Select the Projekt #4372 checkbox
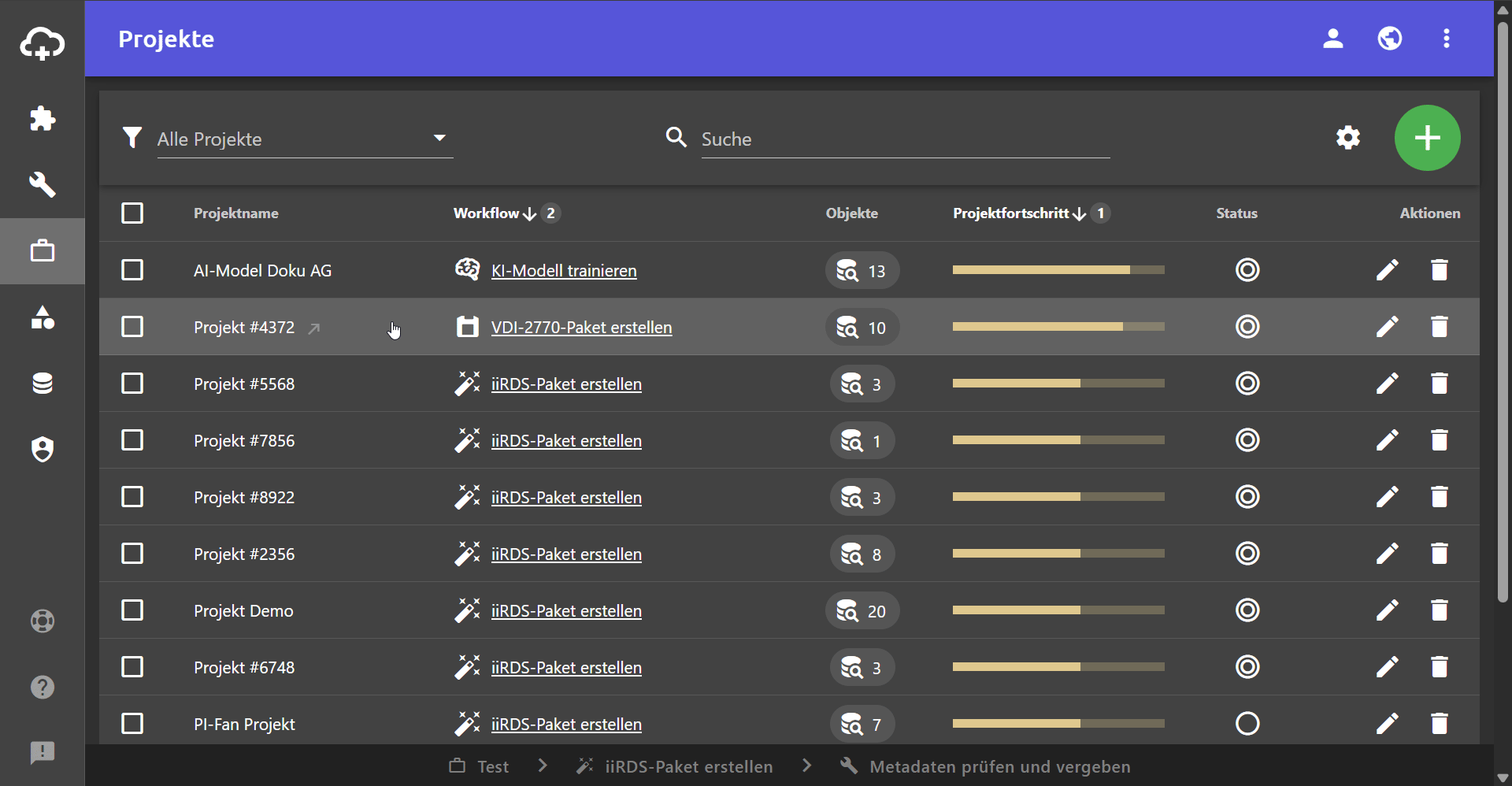 [132, 327]
